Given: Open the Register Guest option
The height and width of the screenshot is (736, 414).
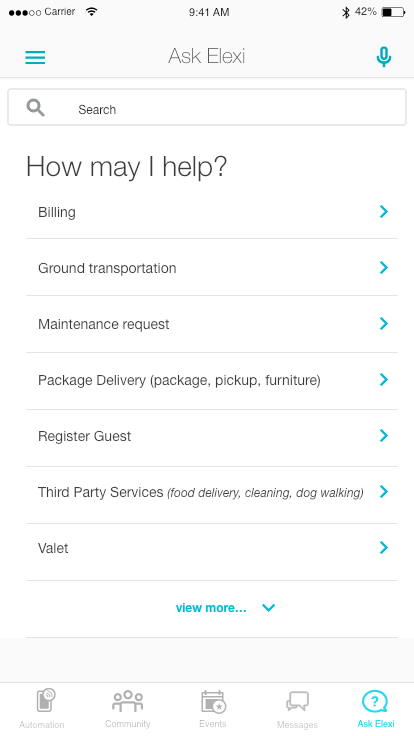Looking at the screenshot, I should [212, 437].
